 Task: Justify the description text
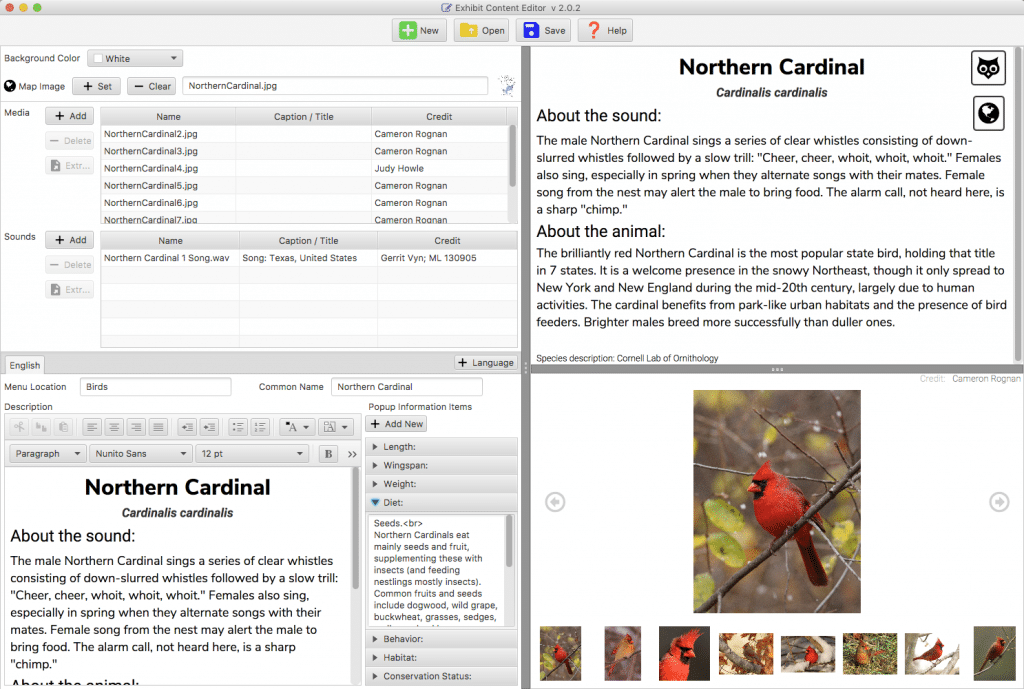(158, 427)
